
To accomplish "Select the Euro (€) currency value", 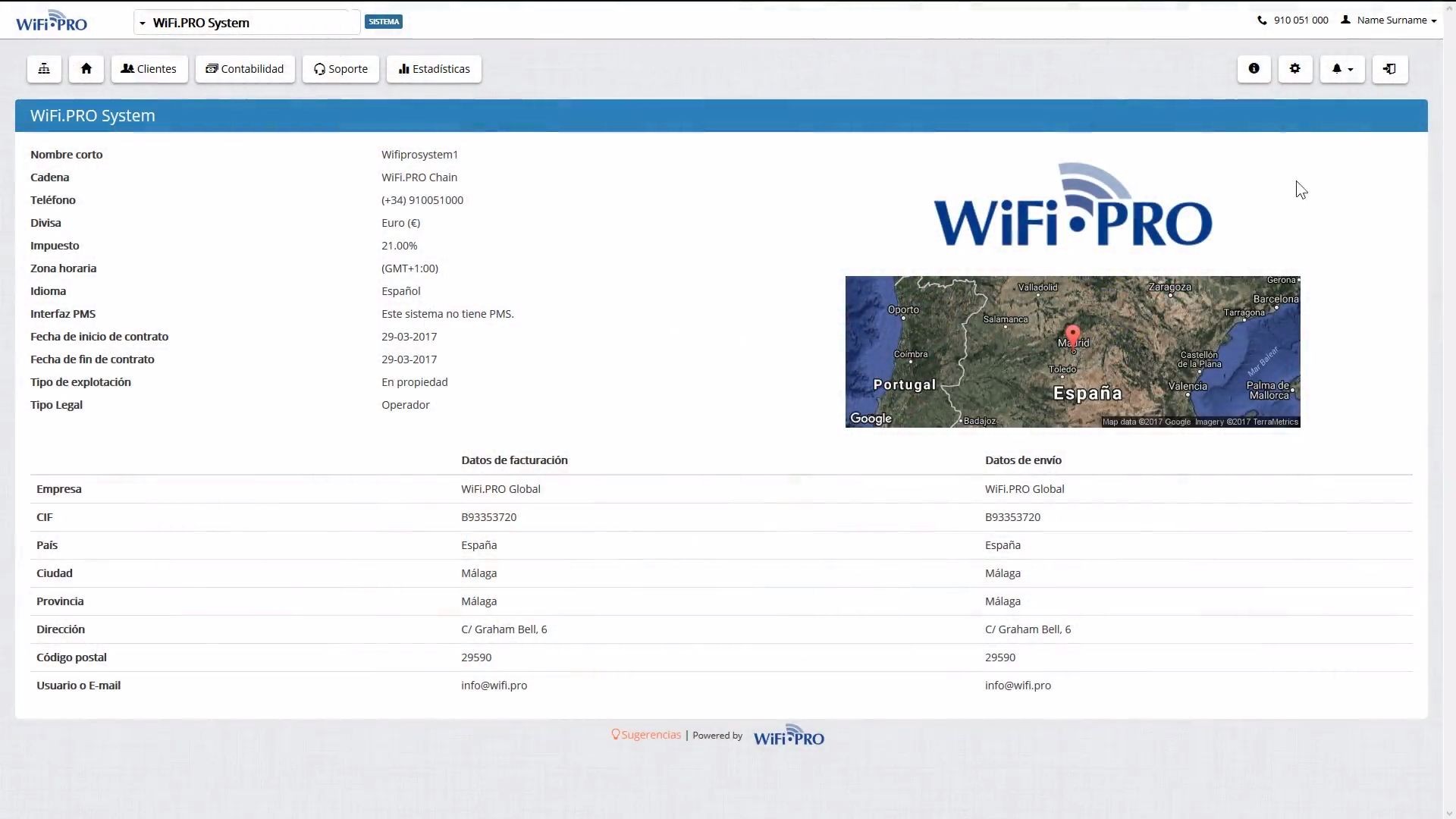I will click(400, 223).
